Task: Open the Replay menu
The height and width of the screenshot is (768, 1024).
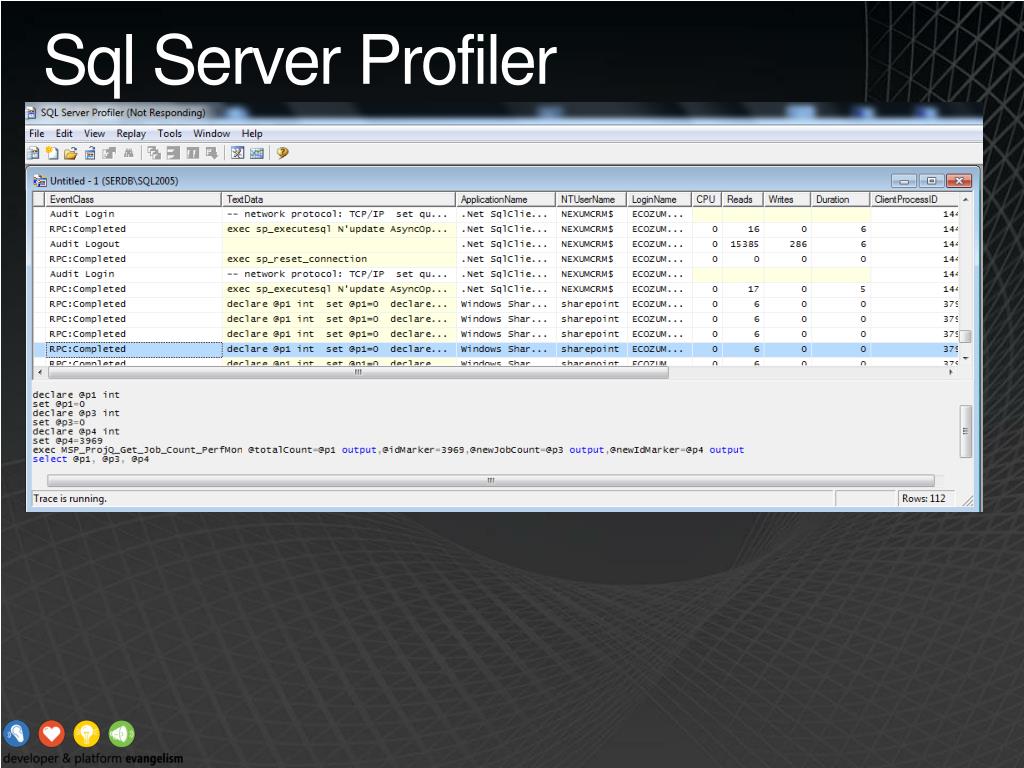Action: tap(131, 133)
